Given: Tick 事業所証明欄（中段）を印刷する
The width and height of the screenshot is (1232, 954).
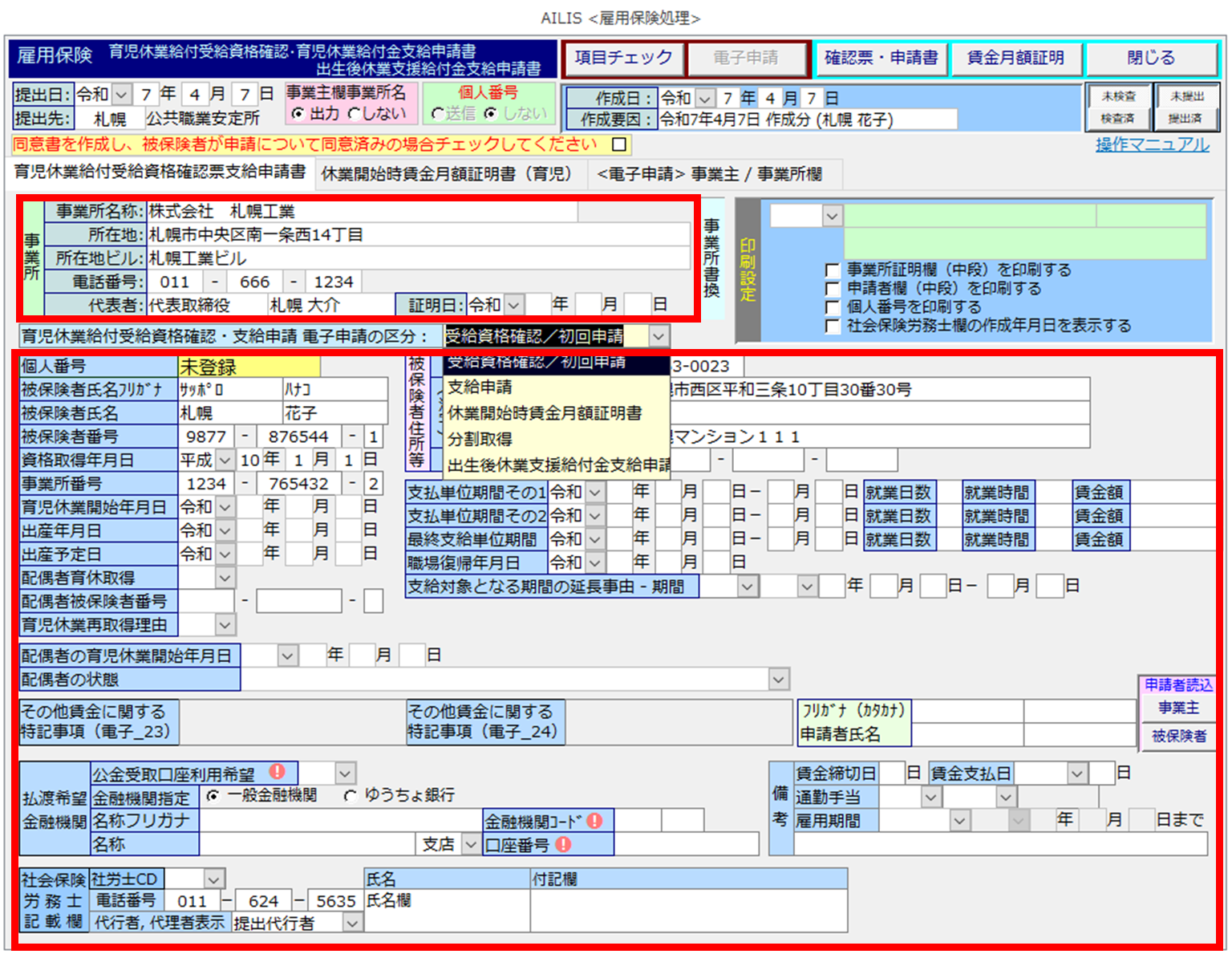Looking at the screenshot, I should (x=833, y=270).
